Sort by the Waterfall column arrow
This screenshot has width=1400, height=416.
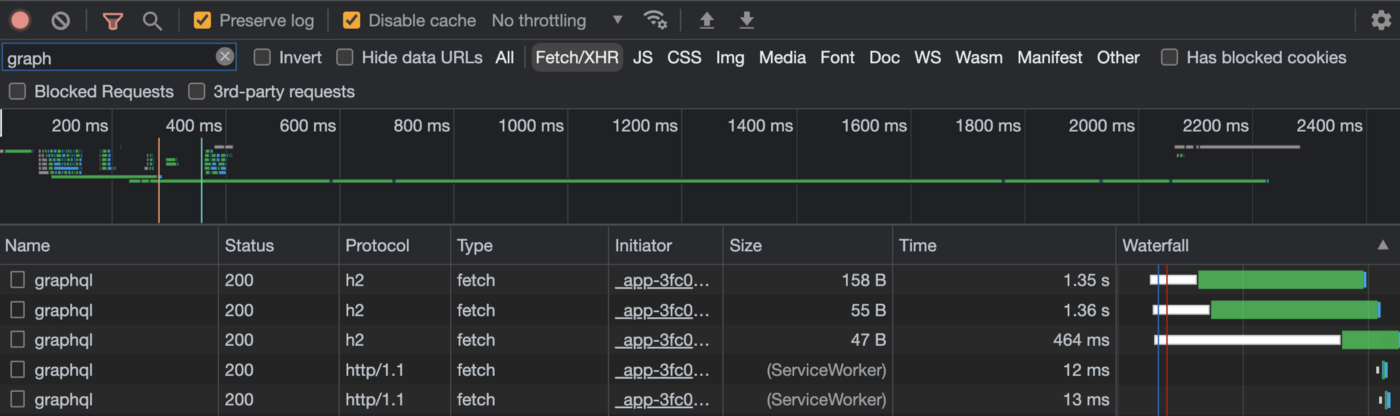1382,245
